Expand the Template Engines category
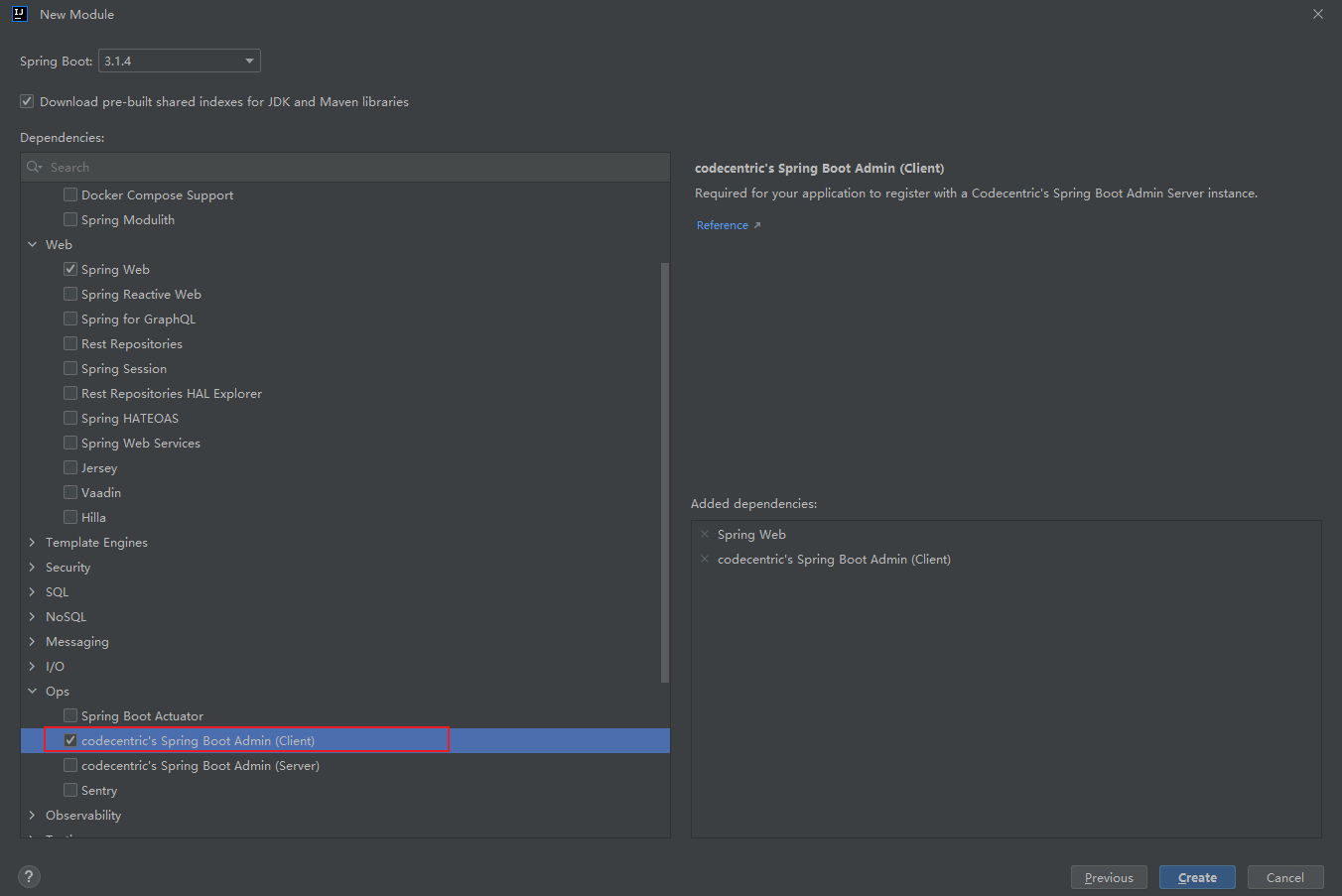 coord(33,543)
